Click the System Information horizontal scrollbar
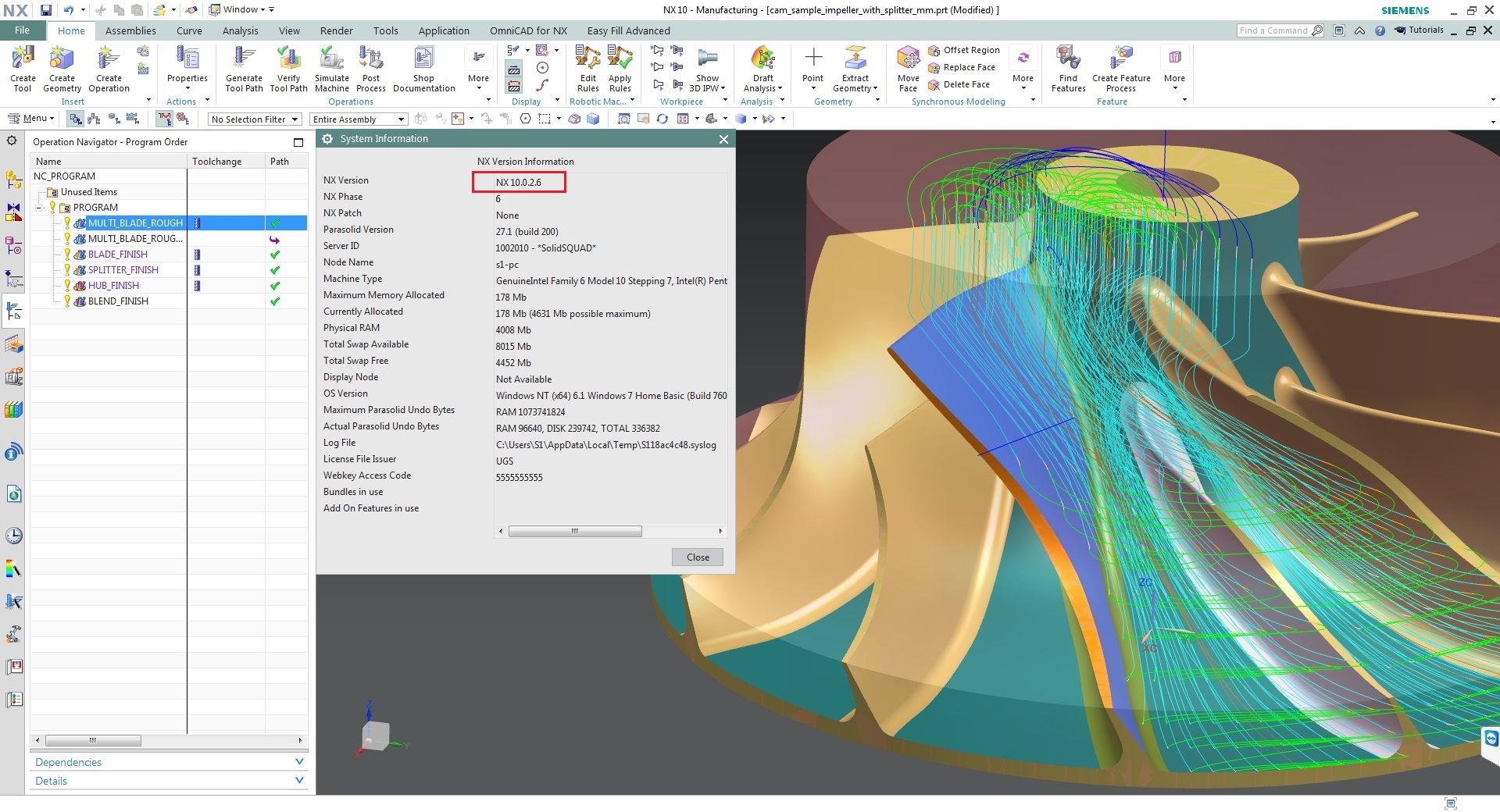The image size is (1500, 812). 575,531
